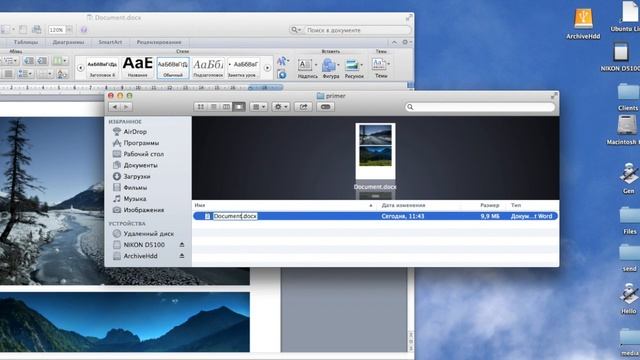This screenshot has width=640, height=360.
Task: Open the SmartArt ribbon tab in Word
Action: tap(110, 42)
